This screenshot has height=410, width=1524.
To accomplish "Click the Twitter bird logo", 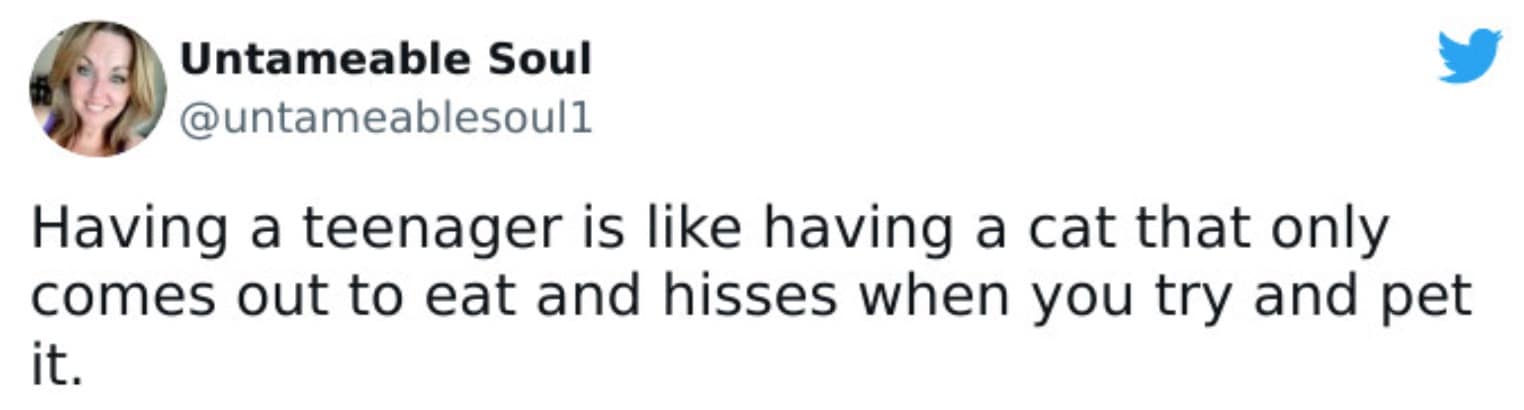I will point(1469,56).
